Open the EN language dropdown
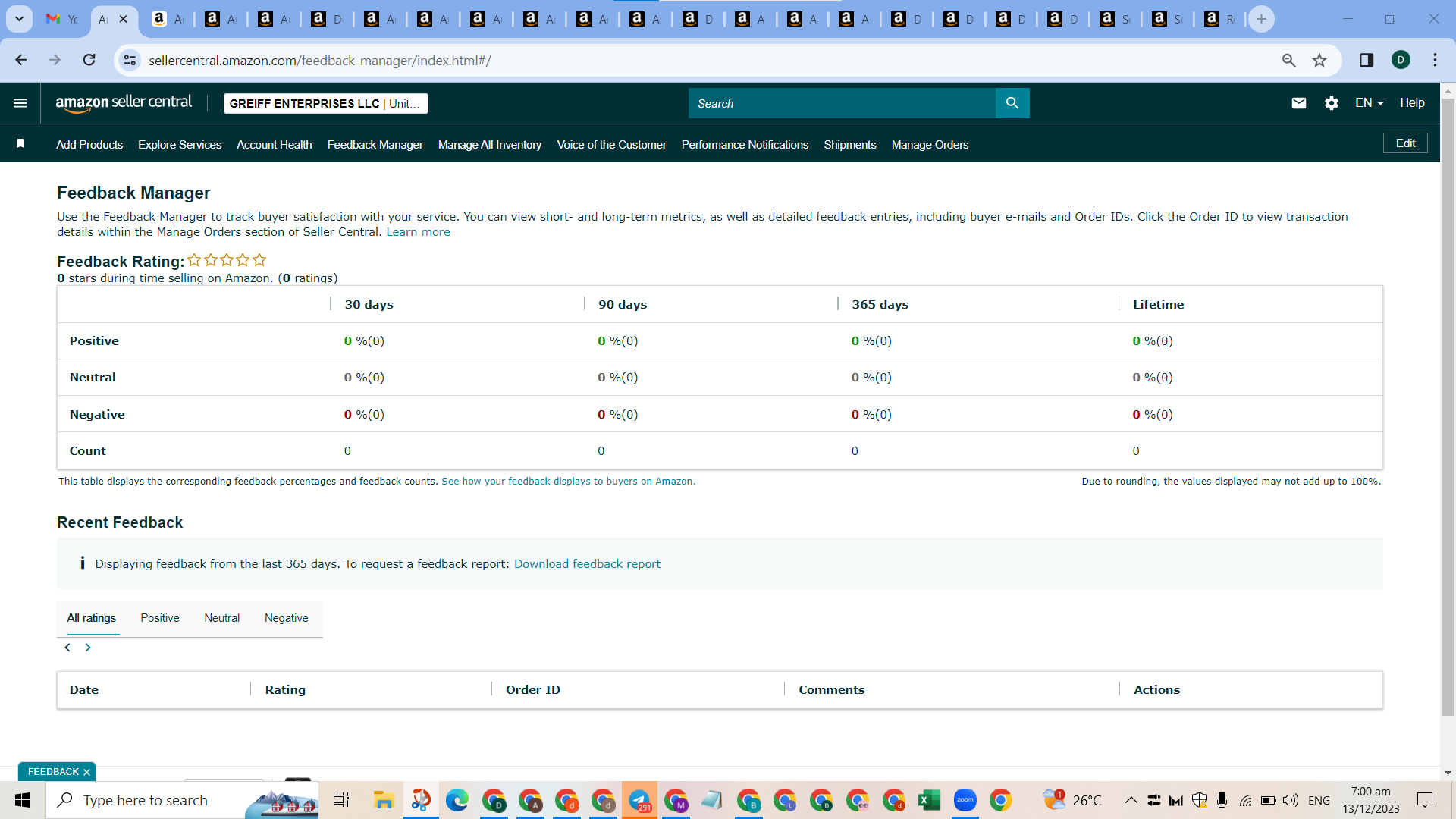 tap(1370, 103)
